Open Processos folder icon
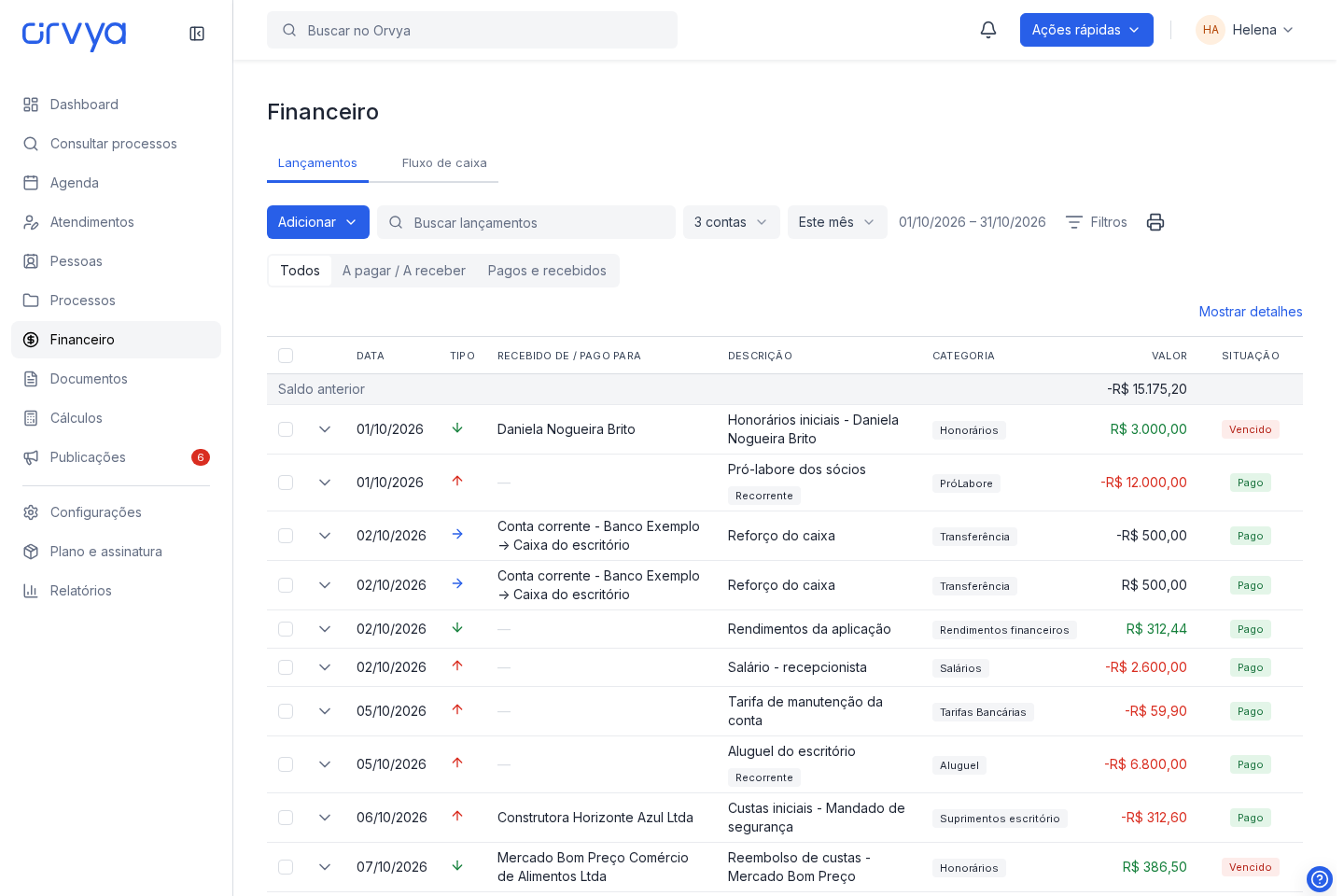The height and width of the screenshot is (896, 1344). coord(31,301)
